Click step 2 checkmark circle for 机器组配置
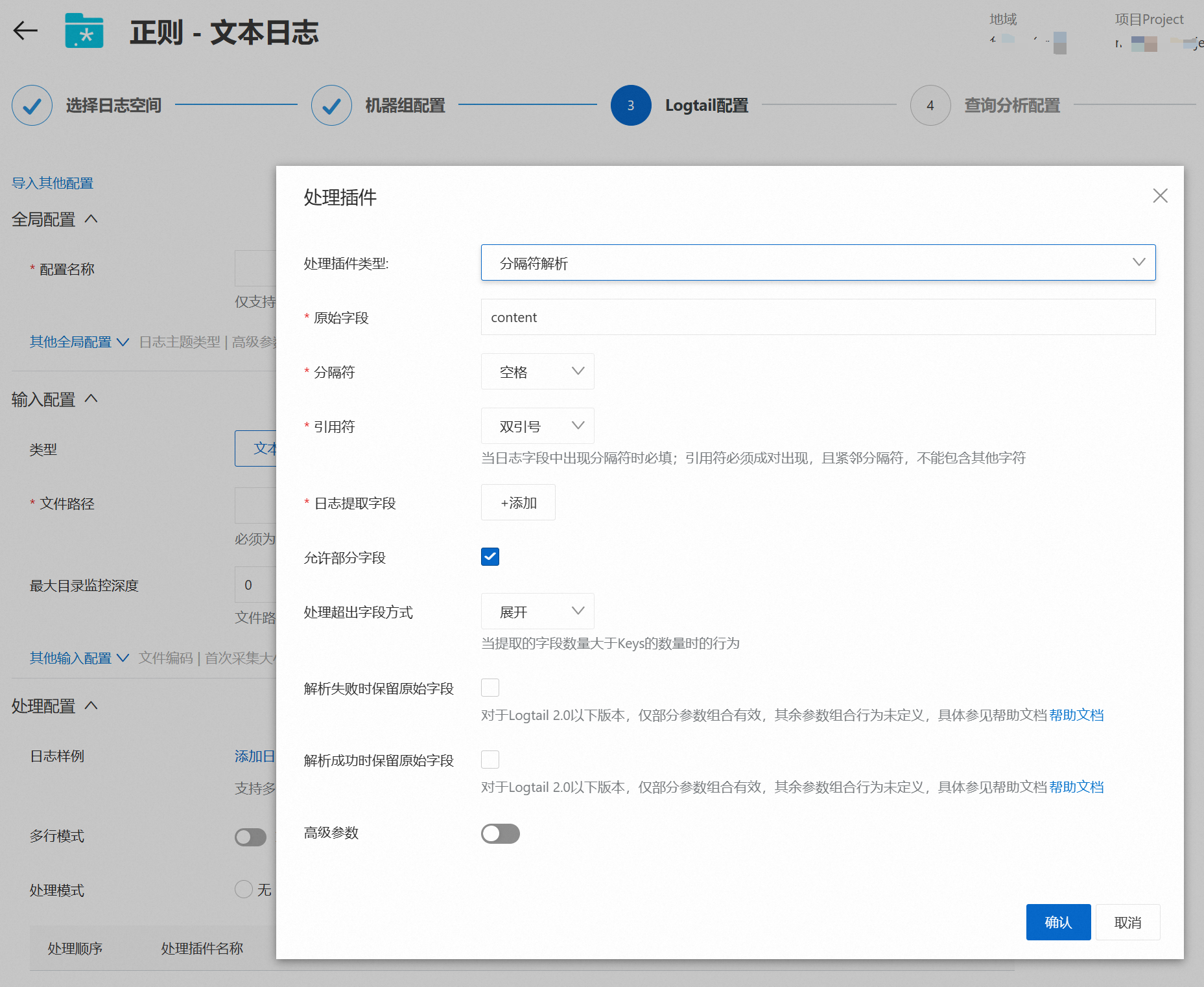This screenshot has height=987, width=1204. click(x=331, y=105)
